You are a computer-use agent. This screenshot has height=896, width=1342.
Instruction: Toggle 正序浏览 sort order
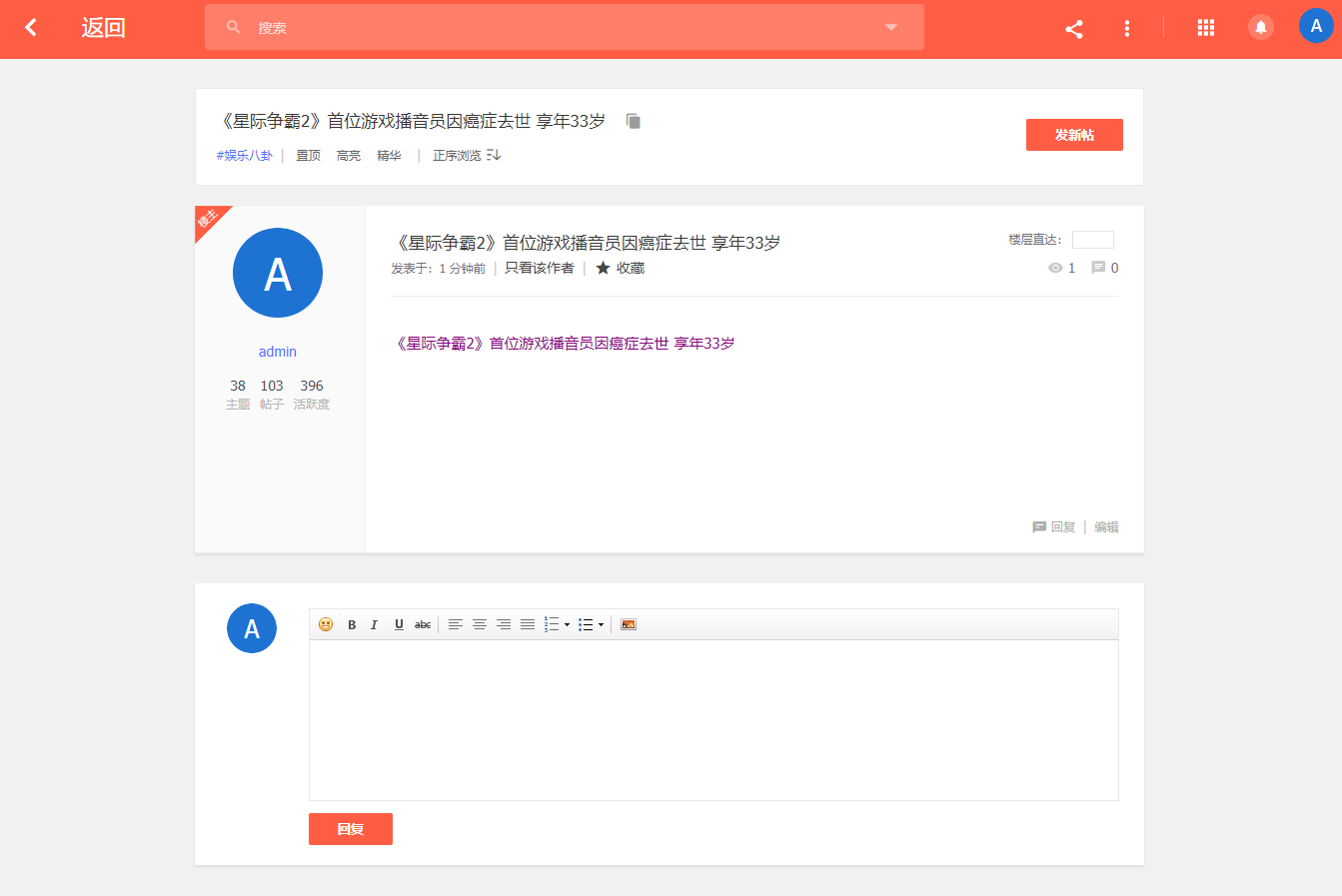point(466,155)
